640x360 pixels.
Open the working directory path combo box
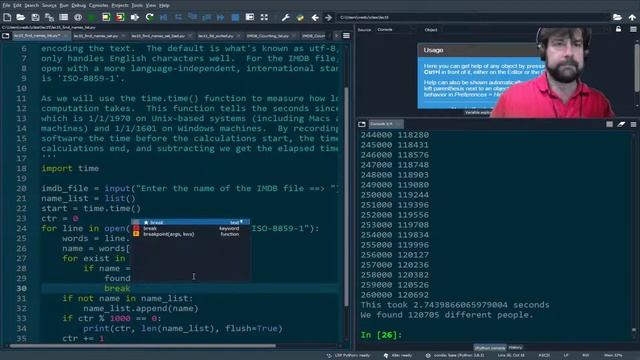click(x=473, y=17)
